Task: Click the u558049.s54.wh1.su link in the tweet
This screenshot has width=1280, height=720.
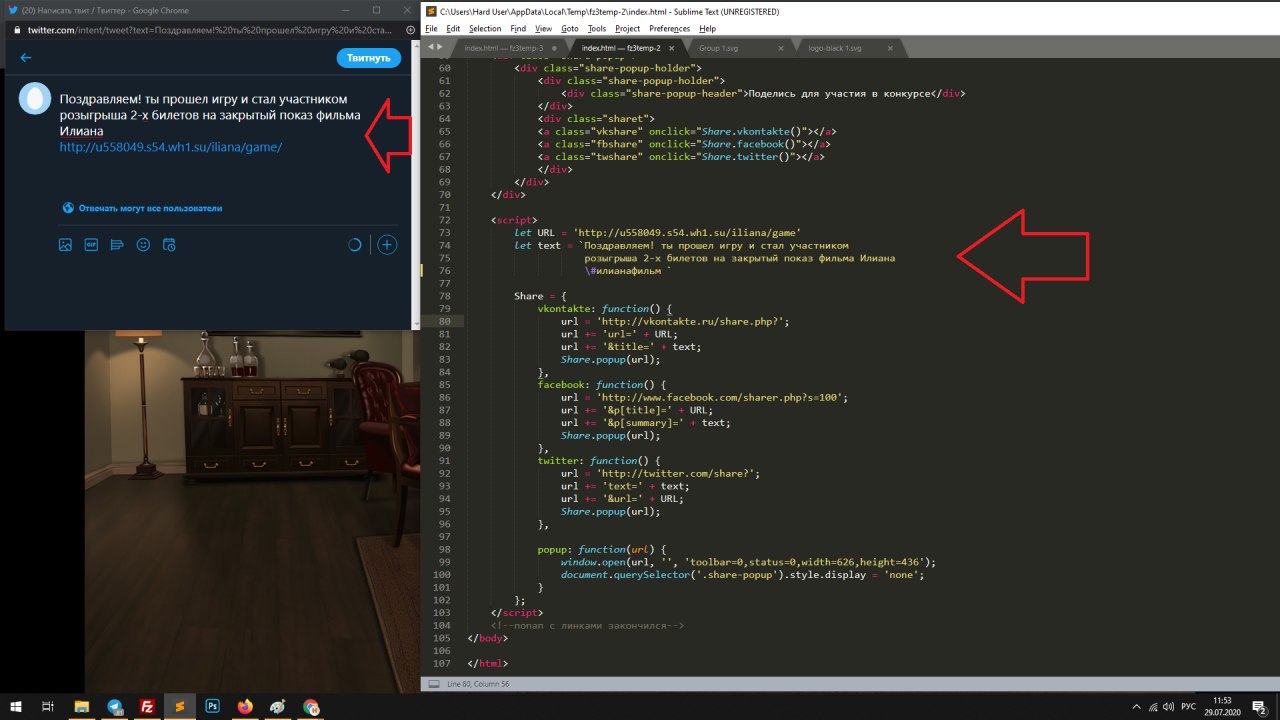Action: [x=171, y=147]
